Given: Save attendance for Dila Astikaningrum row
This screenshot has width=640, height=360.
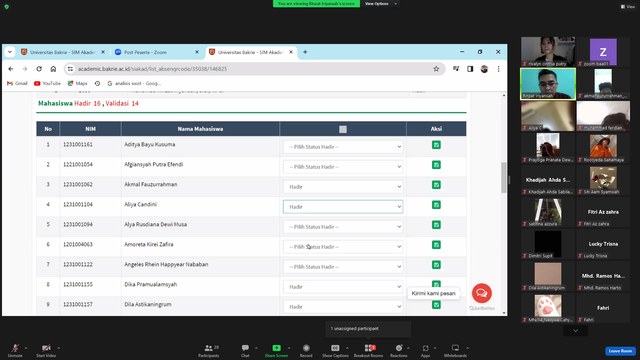Looking at the screenshot, I should [x=436, y=305].
